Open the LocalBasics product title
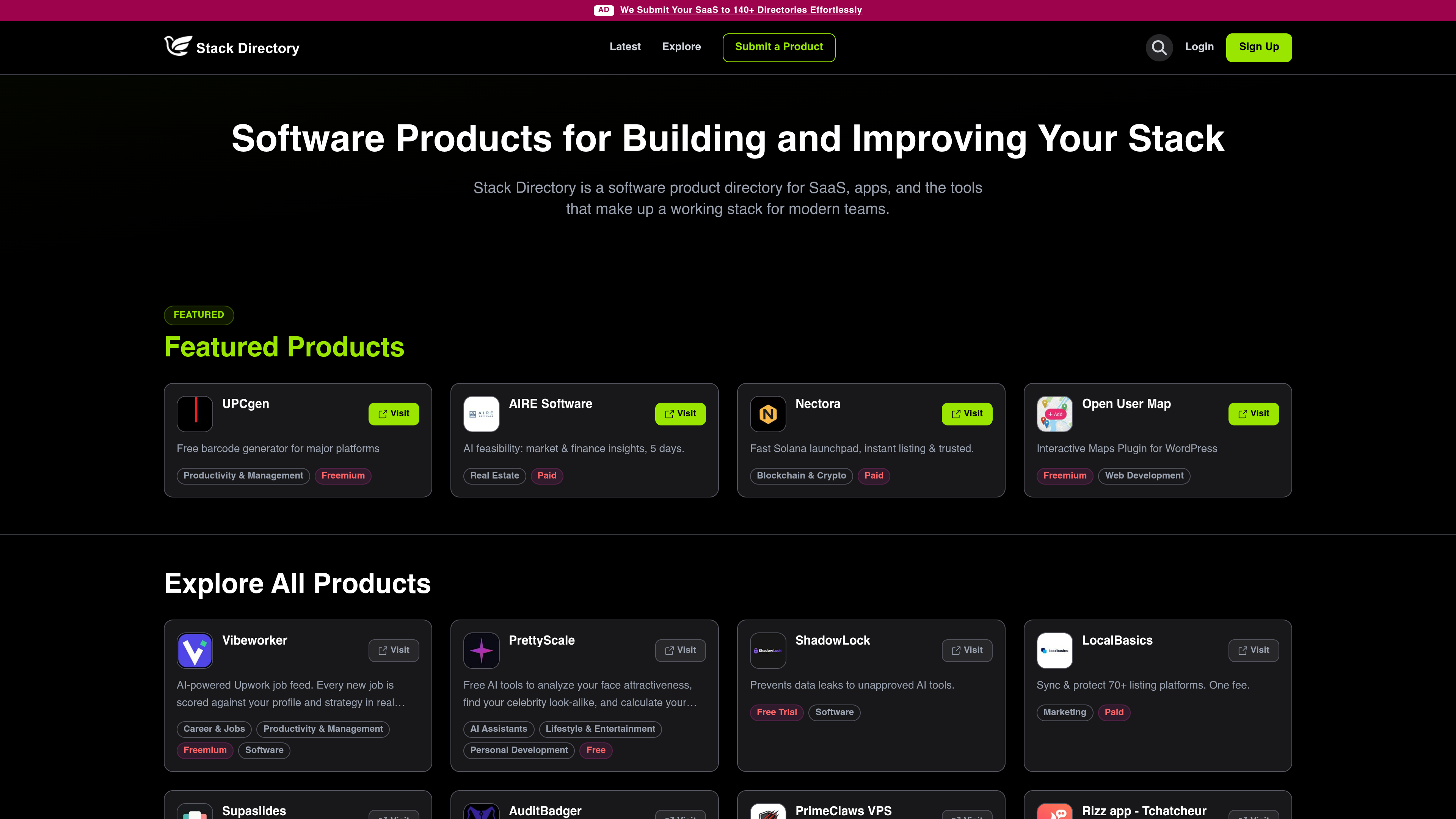This screenshot has height=819, width=1456. pos(1117,640)
